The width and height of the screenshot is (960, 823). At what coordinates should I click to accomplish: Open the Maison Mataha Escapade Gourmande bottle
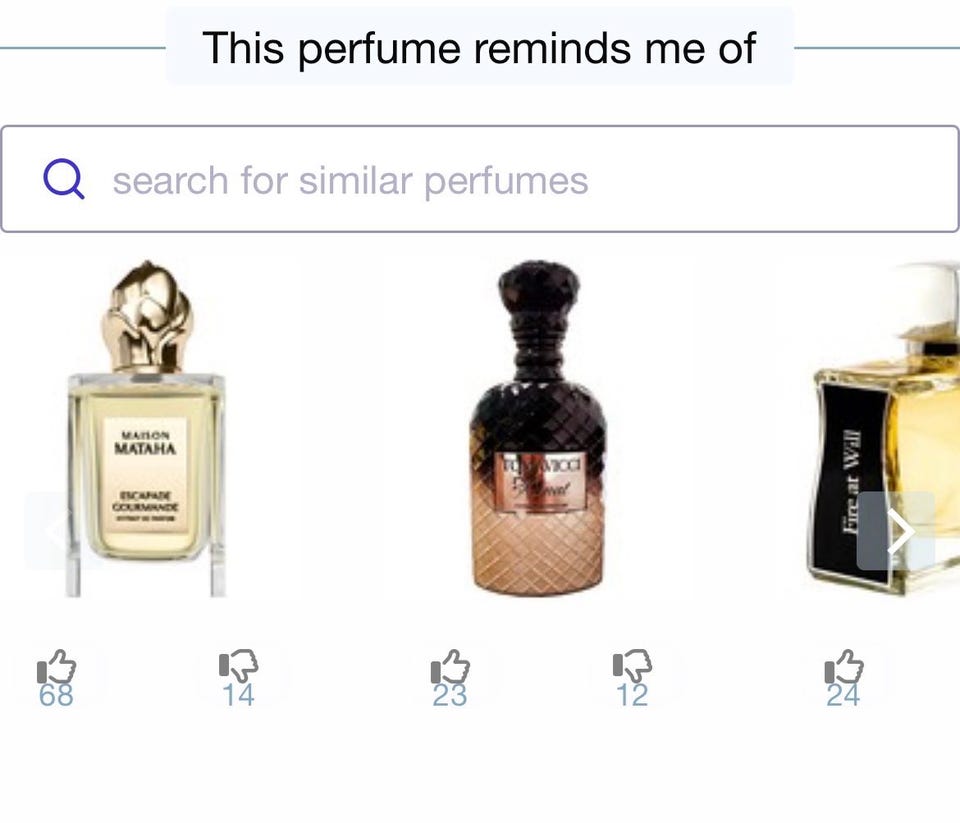click(x=146, y=429)
